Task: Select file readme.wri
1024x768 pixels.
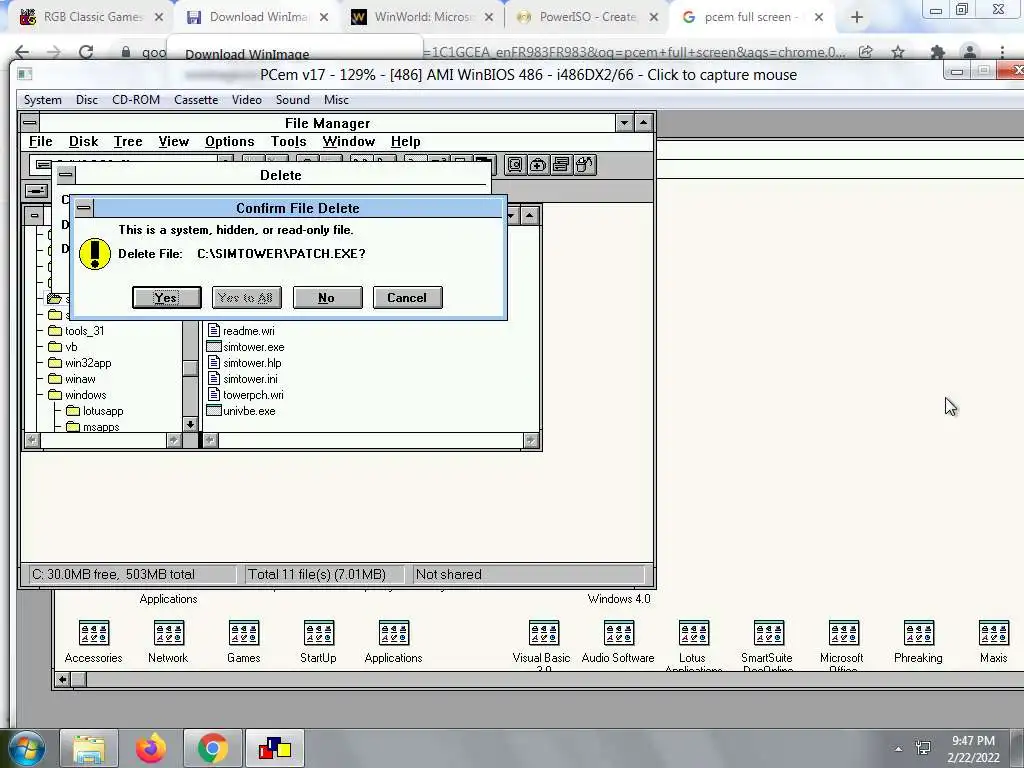Action: tap(241, 330)
